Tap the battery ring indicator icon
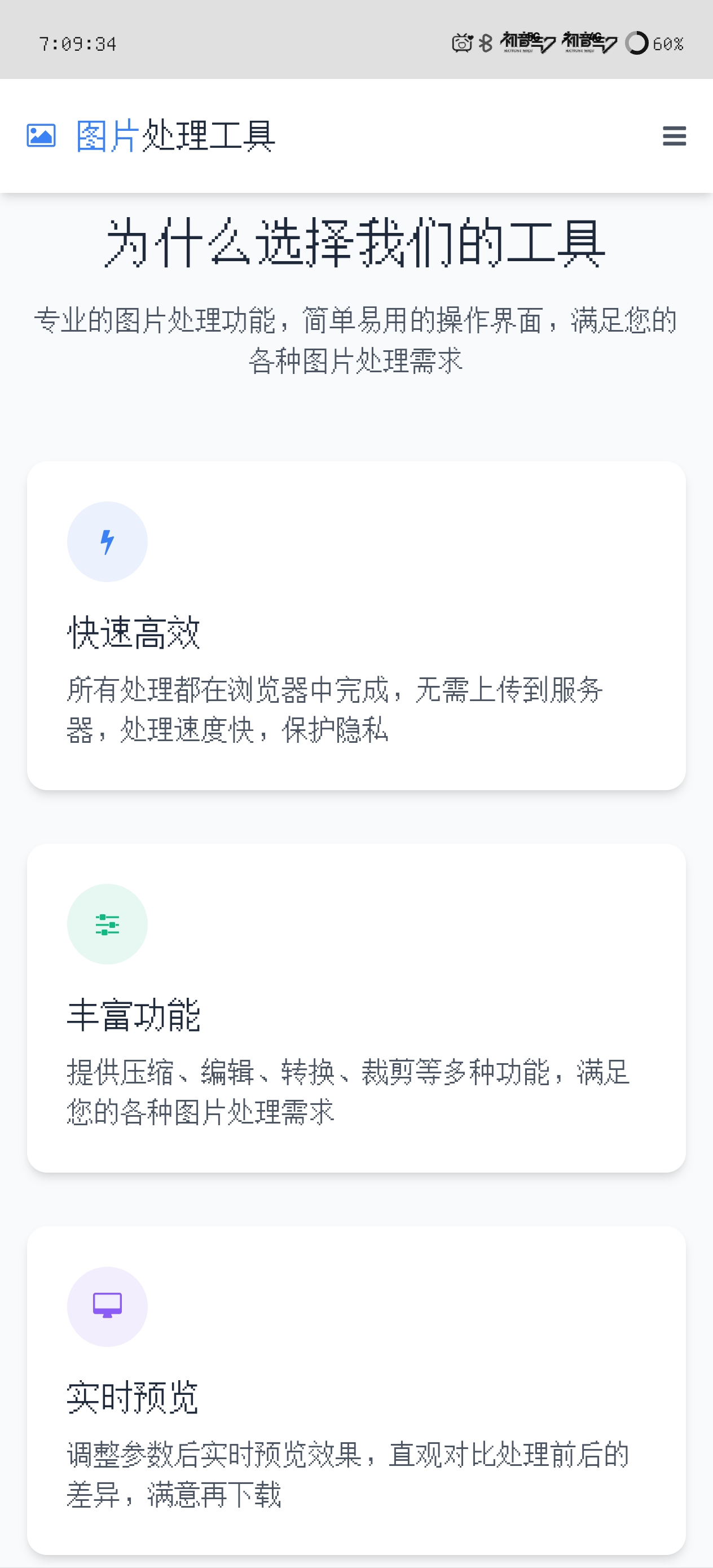Image resolution: width=713 pixels, height=1568 pixels. coord(636,43)
